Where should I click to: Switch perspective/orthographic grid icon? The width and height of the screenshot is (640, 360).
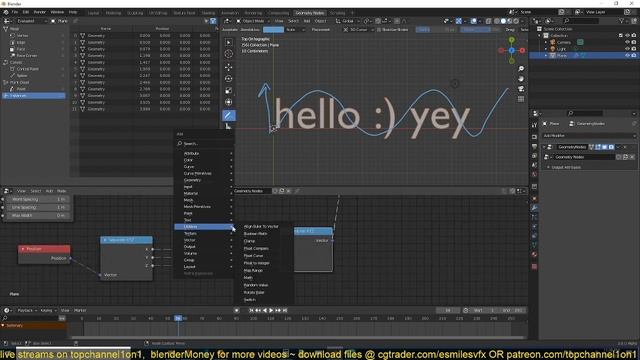coord(521,99)
